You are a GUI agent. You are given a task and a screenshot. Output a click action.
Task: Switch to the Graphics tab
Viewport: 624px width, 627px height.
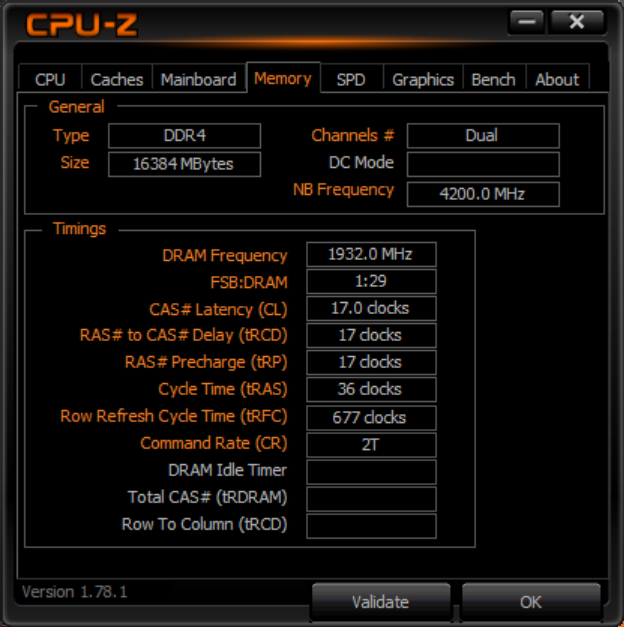coord(423,79)
